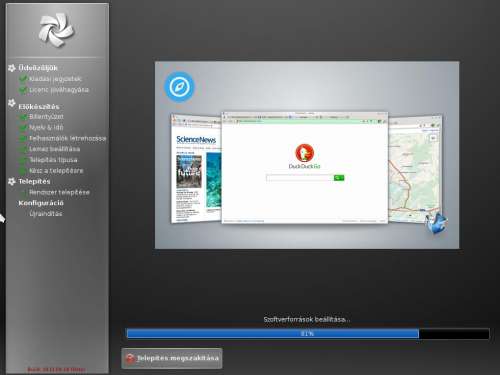Click the gear icon beside Előkészítés
The width and height of the screenshot is (500, 375).
(x=12, y=103)
